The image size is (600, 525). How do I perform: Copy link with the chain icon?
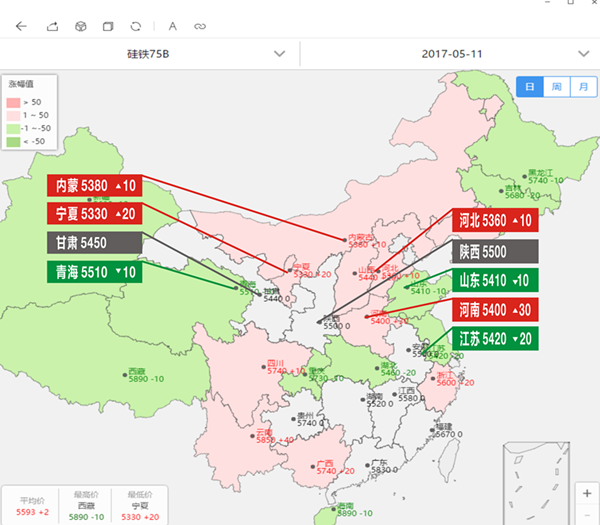coord(200,26)
